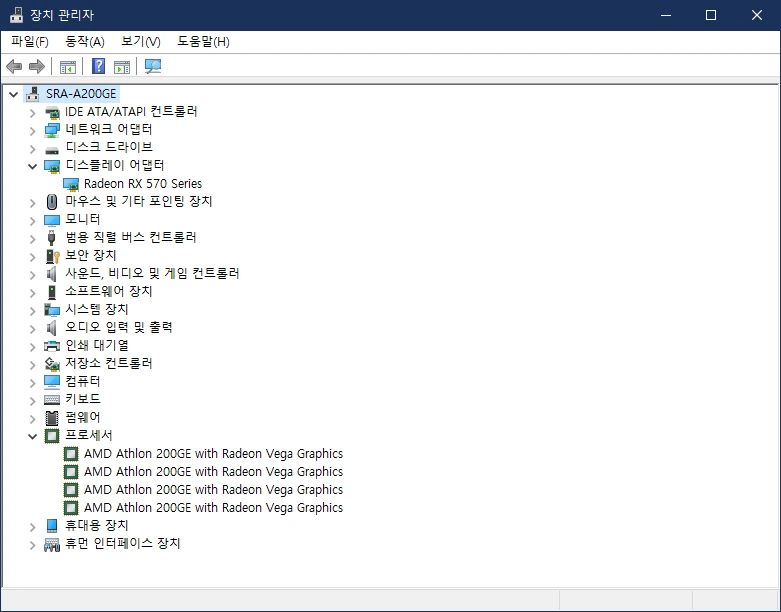The height and width of the screenshot is (612, 781).
Task: Click the Forward arrow toolbar icon
Action: tap(37, 66)
